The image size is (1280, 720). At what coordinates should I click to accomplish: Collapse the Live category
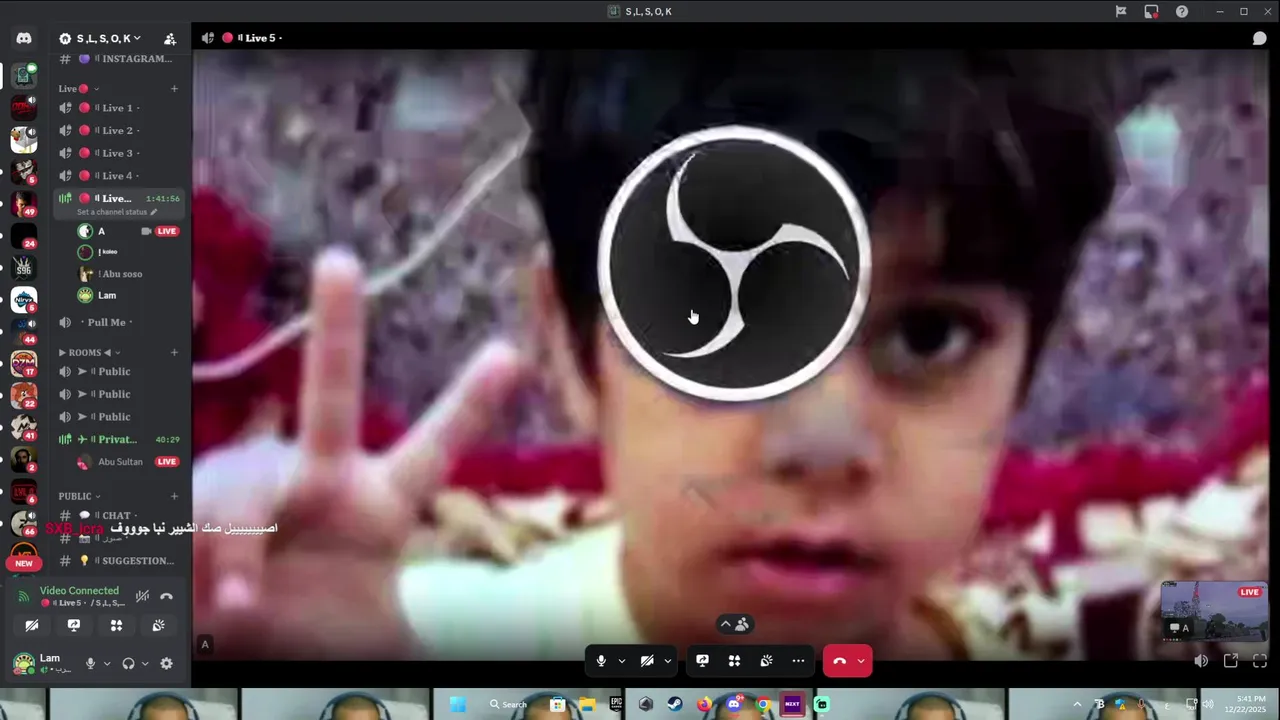78,89
